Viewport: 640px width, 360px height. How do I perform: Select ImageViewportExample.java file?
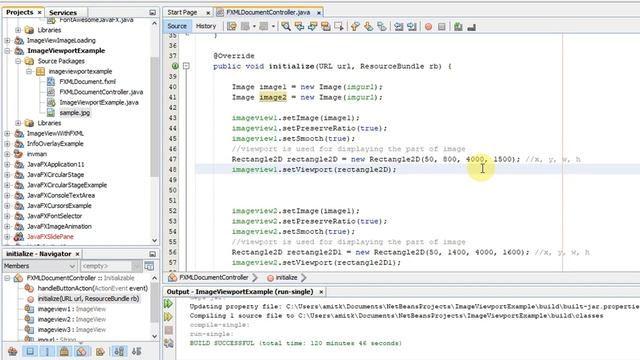point(99,102)
